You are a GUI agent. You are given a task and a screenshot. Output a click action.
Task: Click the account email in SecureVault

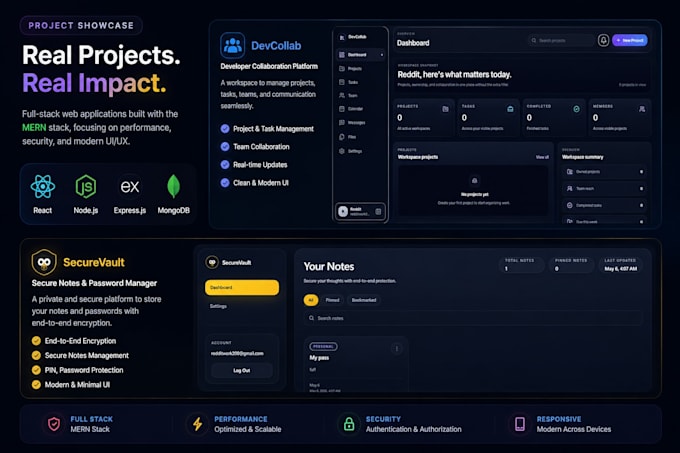tap(237, 353)
